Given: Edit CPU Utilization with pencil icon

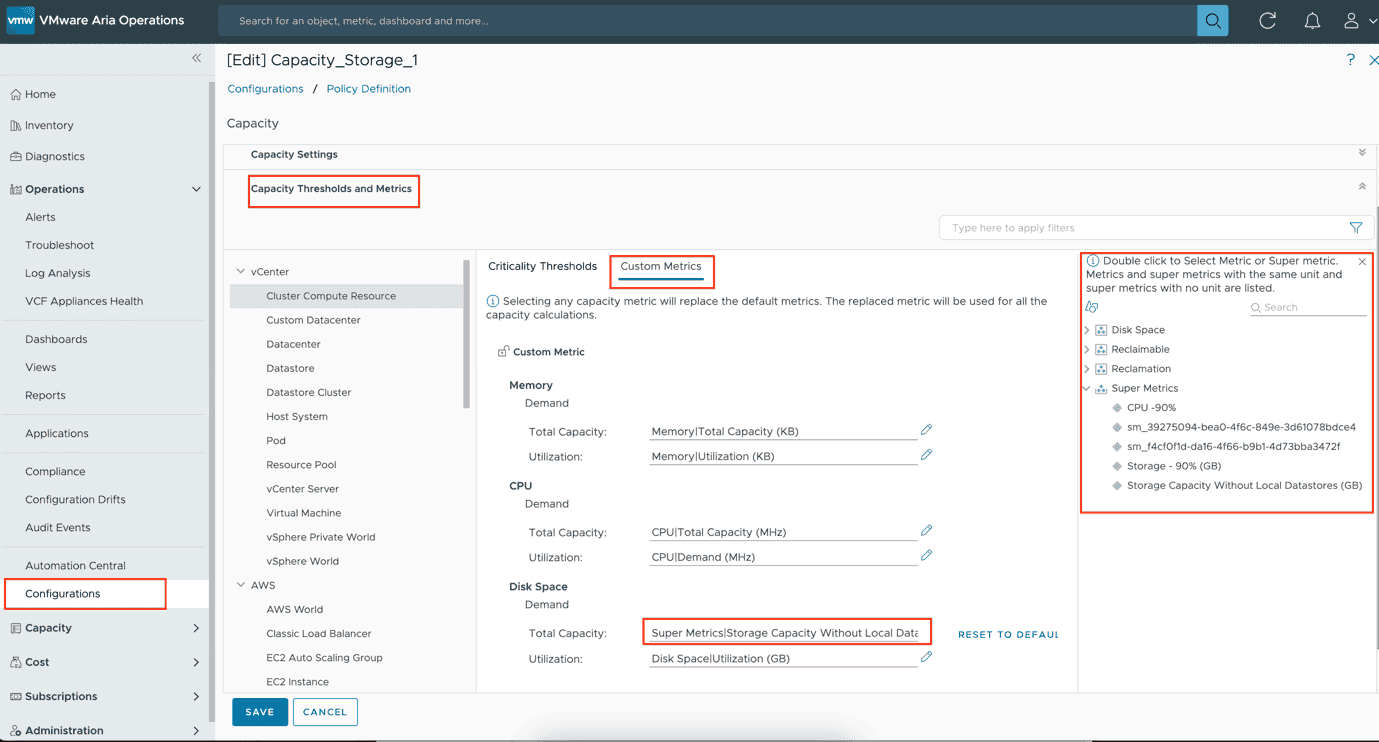Looking at the screenshot, I should (926, 556).
